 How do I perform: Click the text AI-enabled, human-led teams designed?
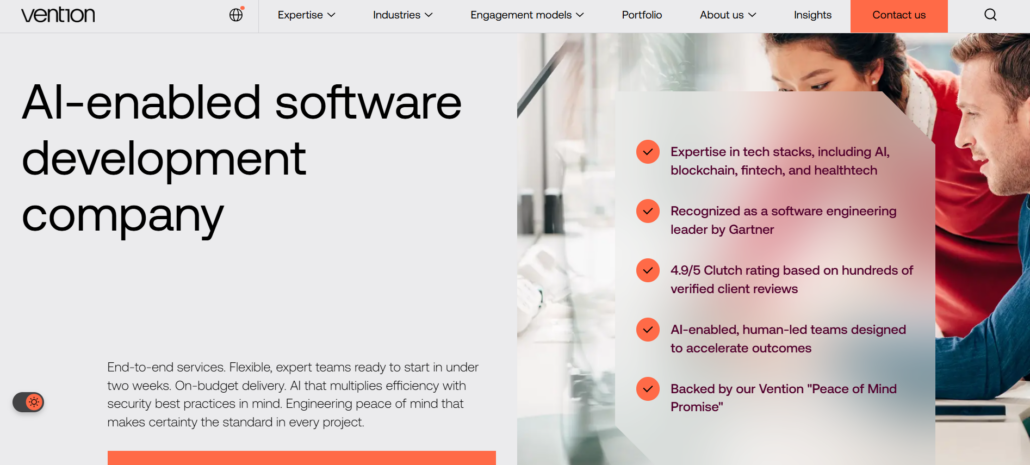coord(788,338)
